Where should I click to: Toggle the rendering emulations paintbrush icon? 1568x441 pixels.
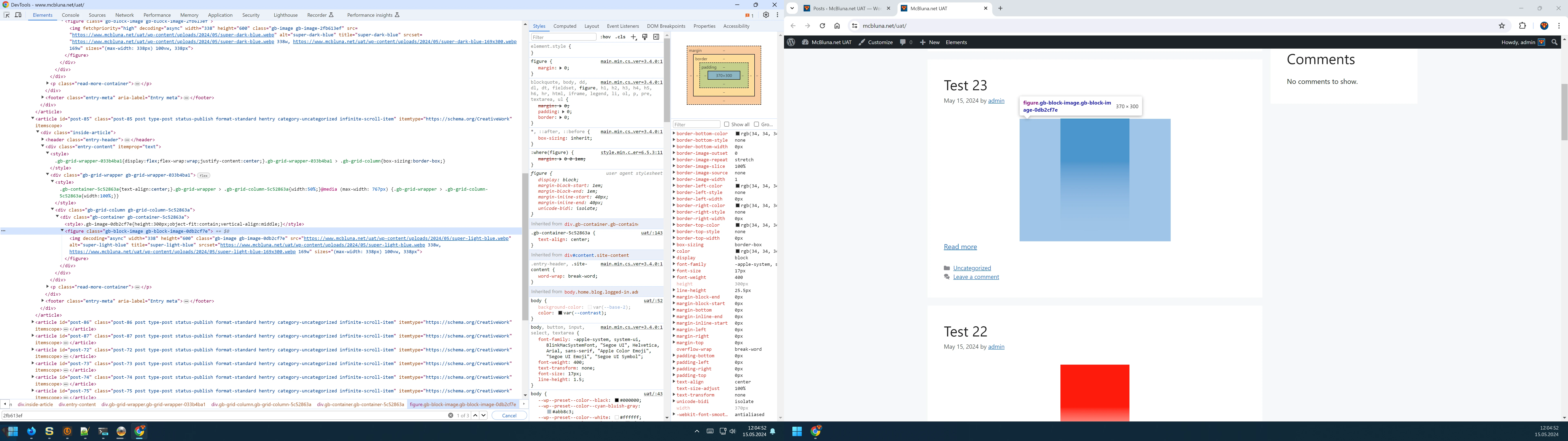coord(645,37)
